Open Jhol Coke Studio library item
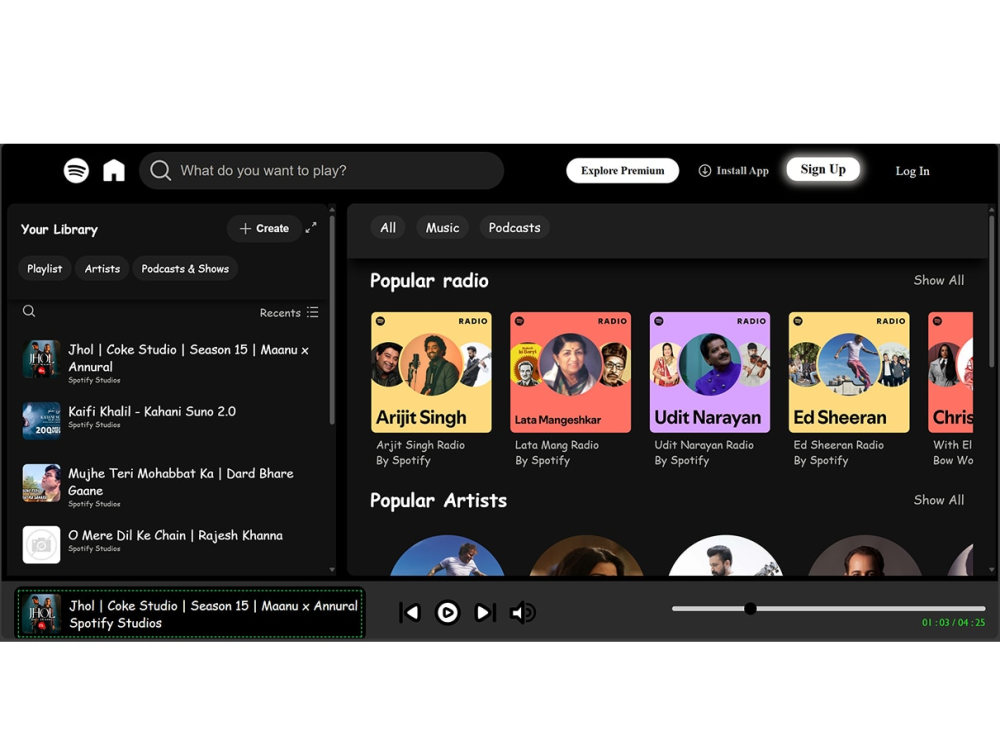The height and width of the screenshot is (750, 1000). click(x=169, y=360)
